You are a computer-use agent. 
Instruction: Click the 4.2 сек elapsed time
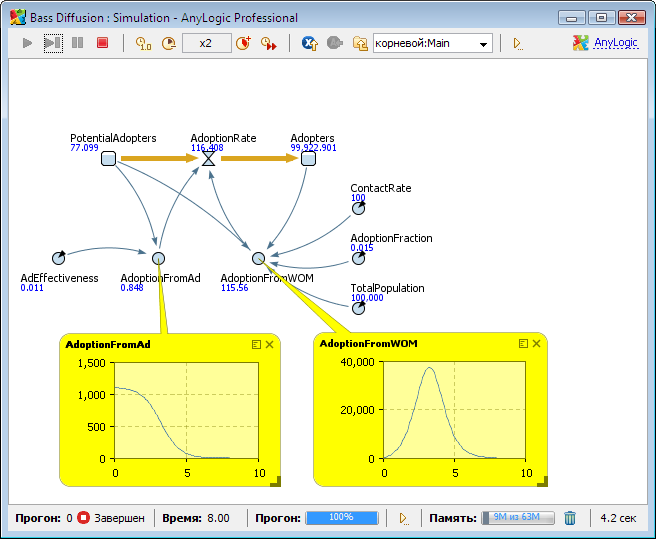(x=618, y=518)
